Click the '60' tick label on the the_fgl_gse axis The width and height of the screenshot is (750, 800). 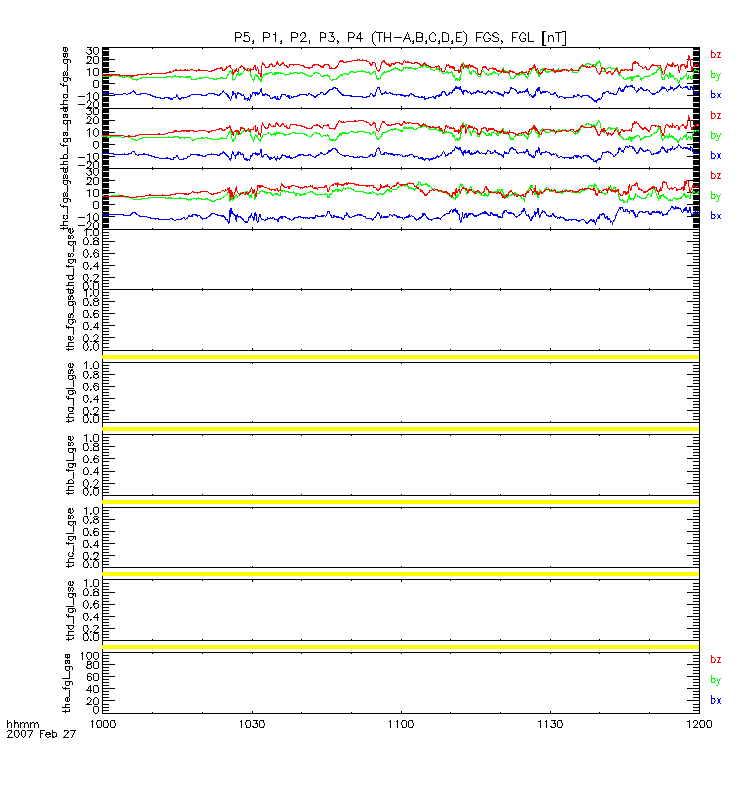pos(93,677)
